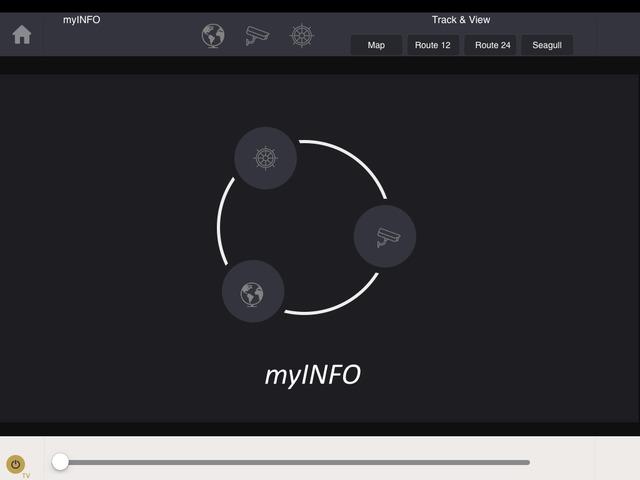This screenshot has height=480, width=640.
Task: Click the ship's wheel icon in toolbar
Action: click(x=302, y=36)
